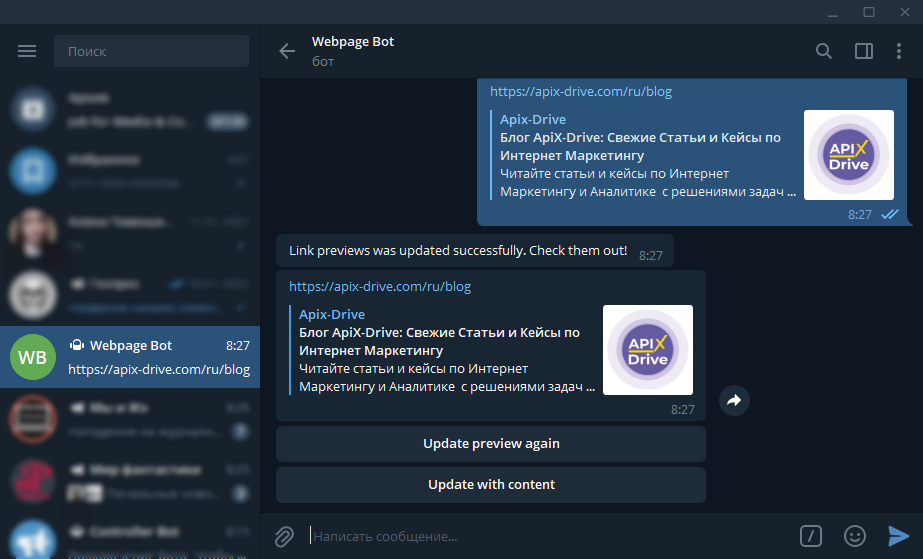923x559 pixels.
Task: Toggle the right side panel icon
Action: 864,51
